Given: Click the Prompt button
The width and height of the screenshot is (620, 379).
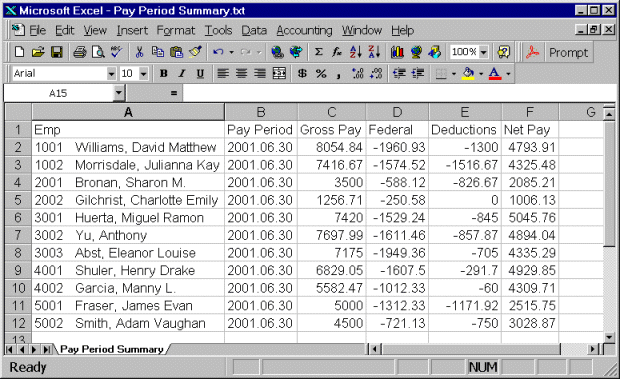Looking at the screenshot, I should [569, 52].
